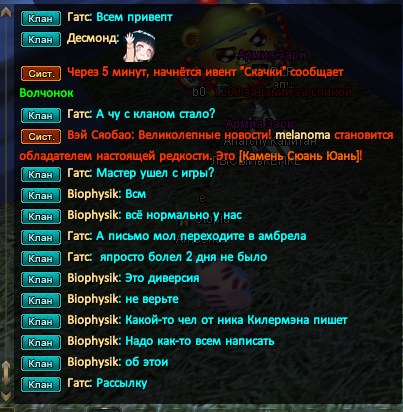The width and height of the screenshot is (403, 412).
Task: Click the Клан tag beside "Это диверсия"
Action: click(x=41, y=279)
